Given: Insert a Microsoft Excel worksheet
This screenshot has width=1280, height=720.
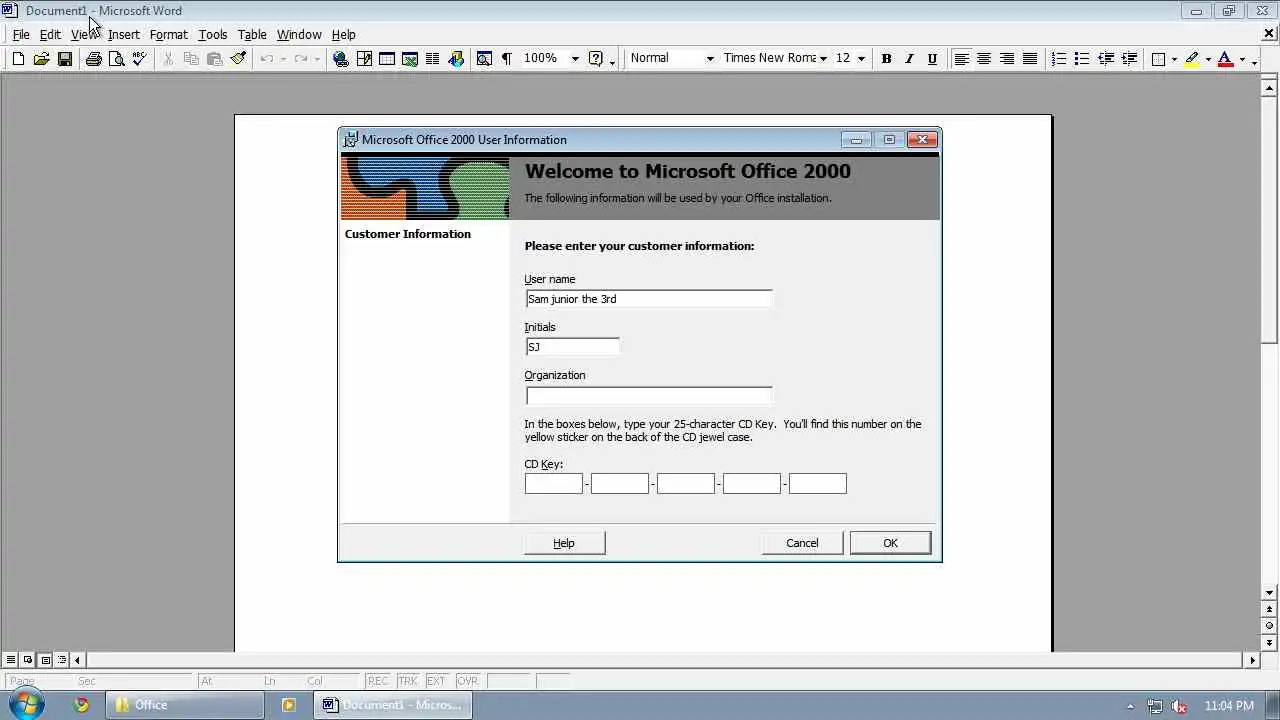Looking at the screenshot, I should (x=410, y=59).
